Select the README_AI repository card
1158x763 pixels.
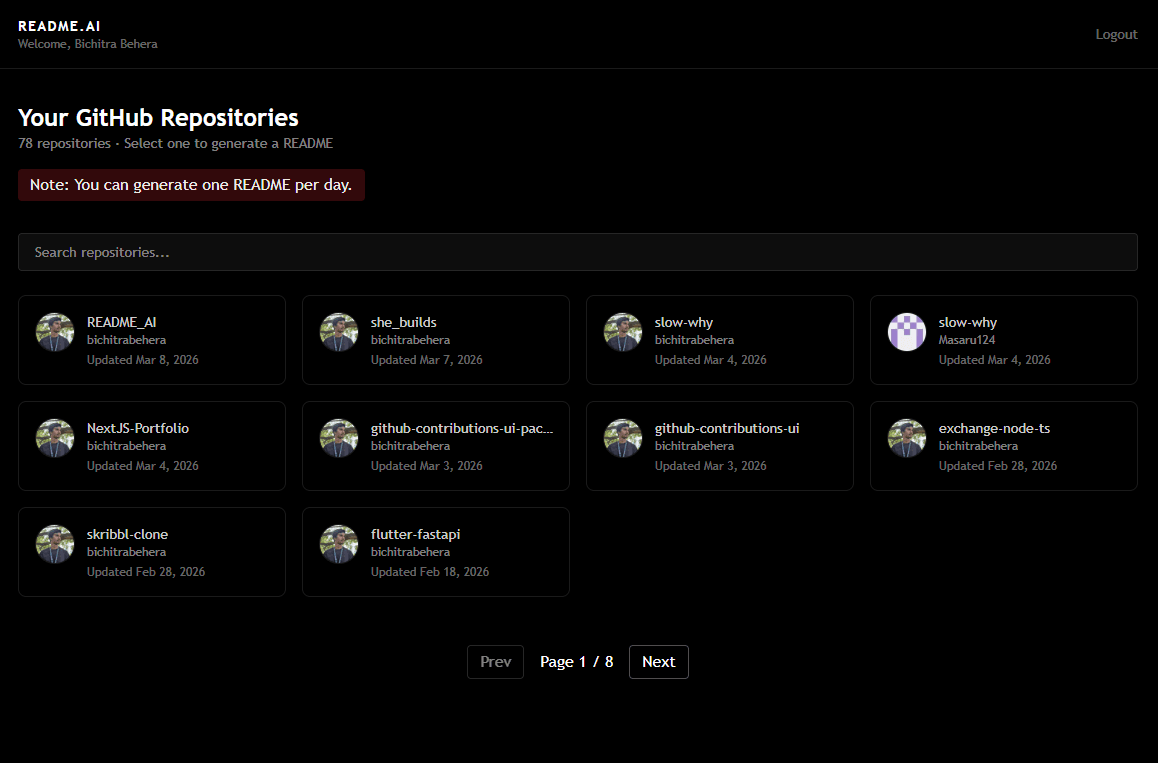152,340
